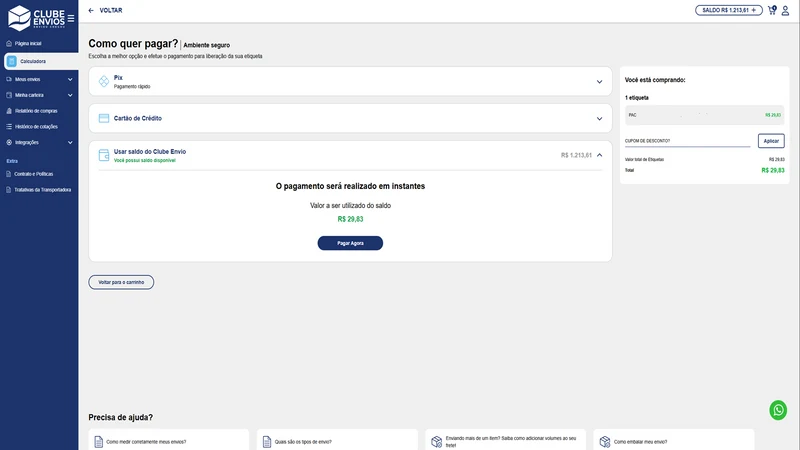Expand the Cartão de Crédito chevron
This screenshot has width=800, height=450.
coord(599,119)
